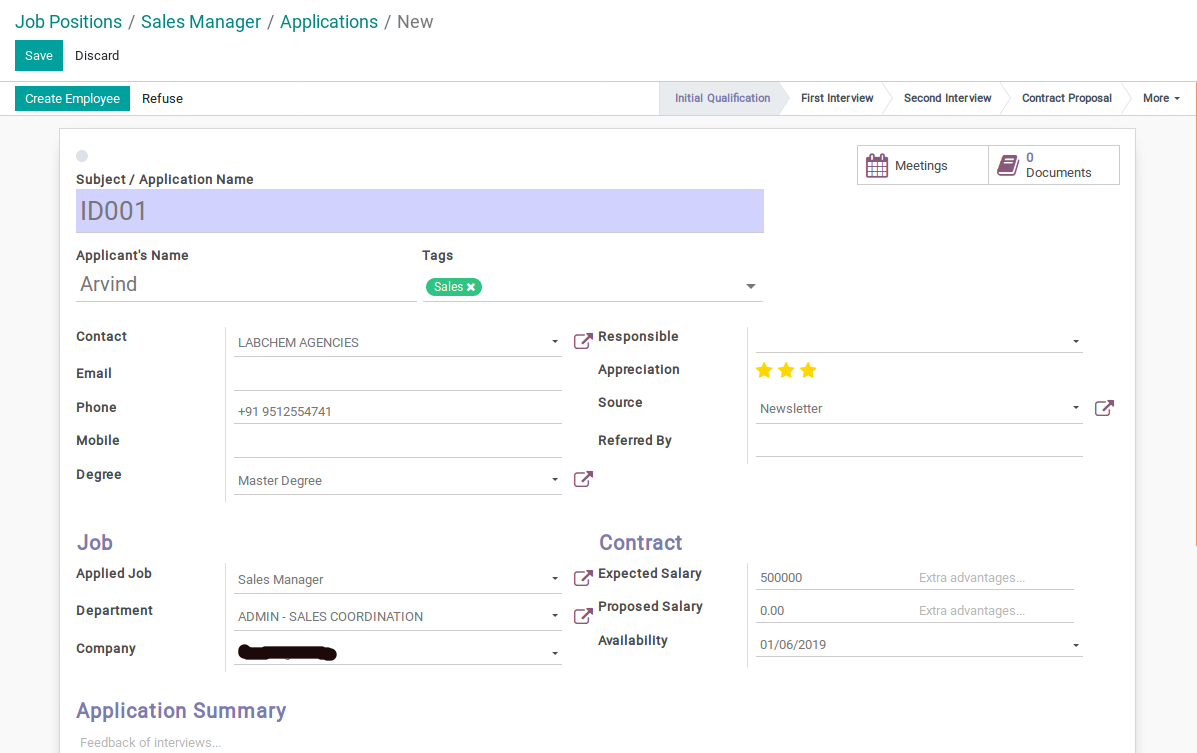Click the Email input field

[x=397, y=376]
